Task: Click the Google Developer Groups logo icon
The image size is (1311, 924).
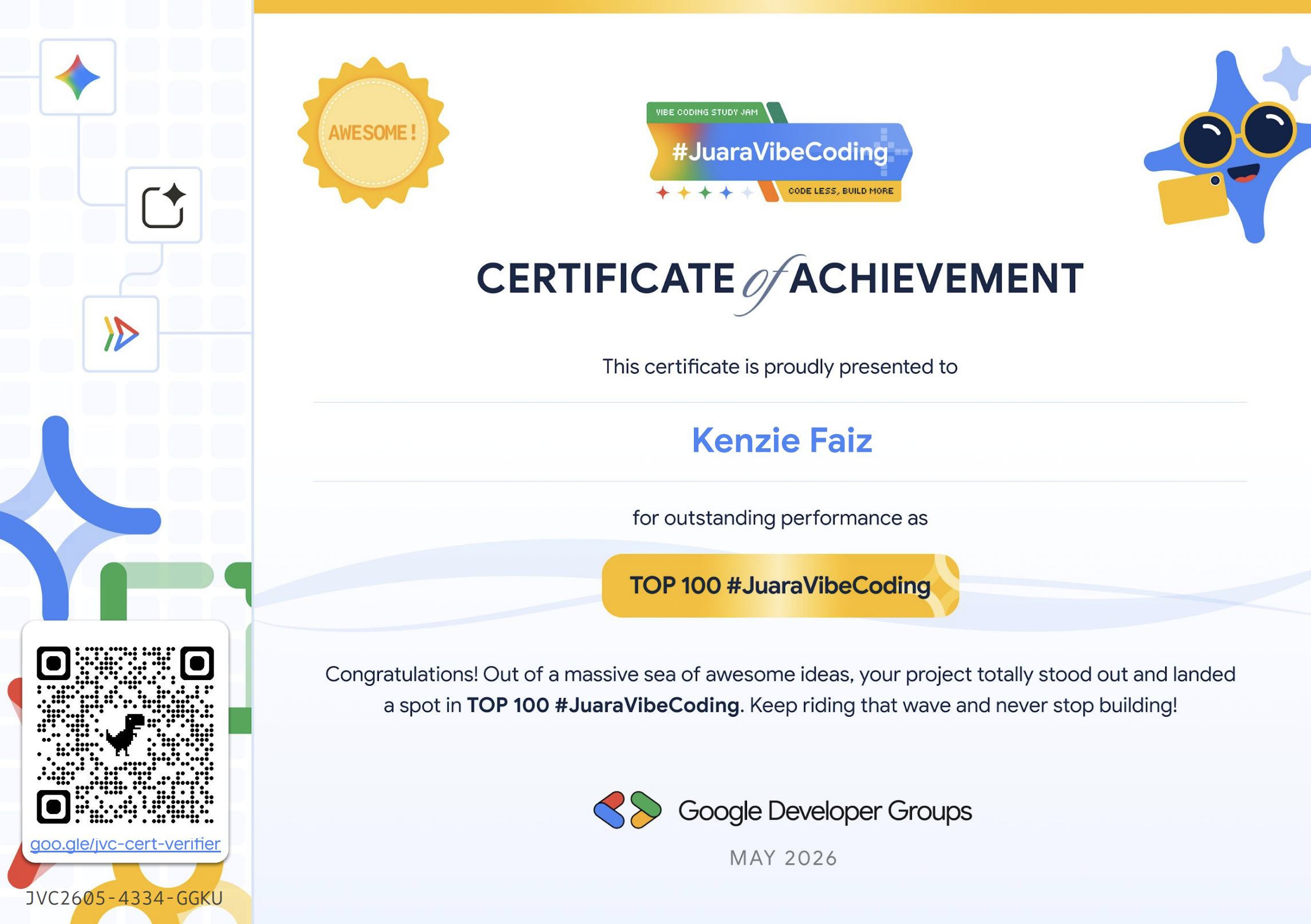Action: 627,811
